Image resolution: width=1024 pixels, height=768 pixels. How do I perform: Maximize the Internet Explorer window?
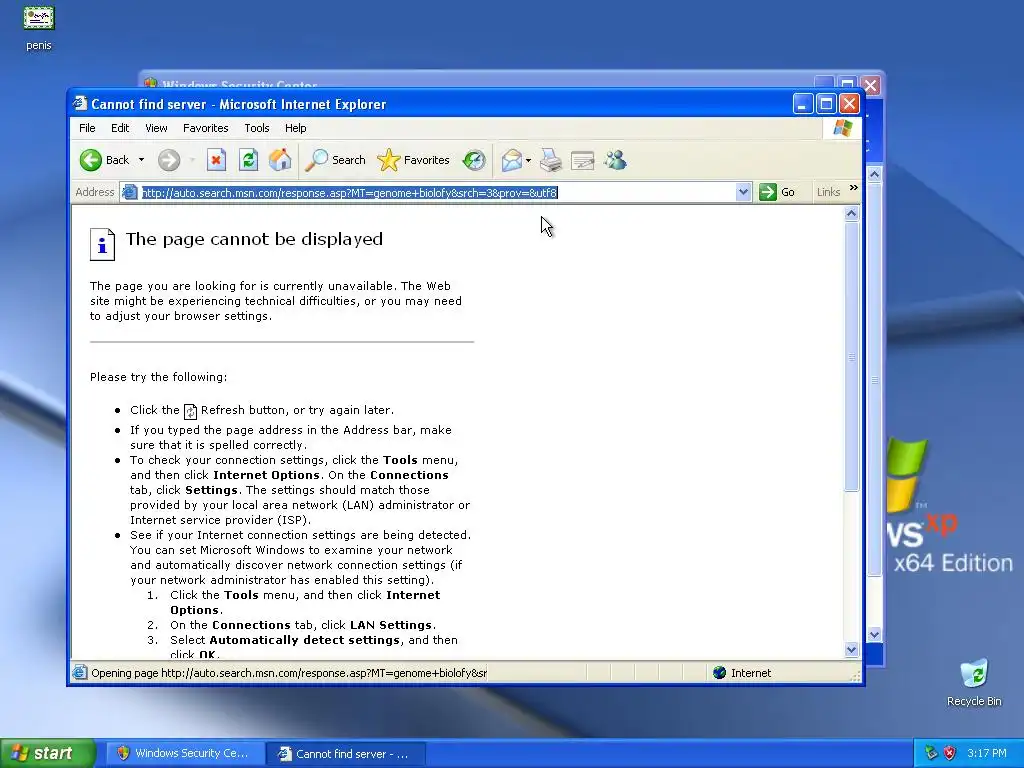coord(826,103)
